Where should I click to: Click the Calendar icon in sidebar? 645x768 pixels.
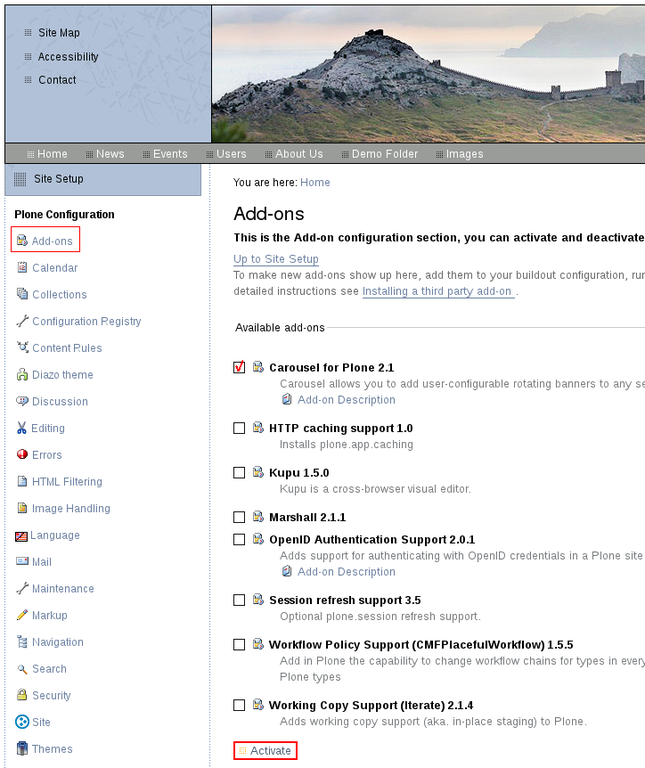point(22,267)
